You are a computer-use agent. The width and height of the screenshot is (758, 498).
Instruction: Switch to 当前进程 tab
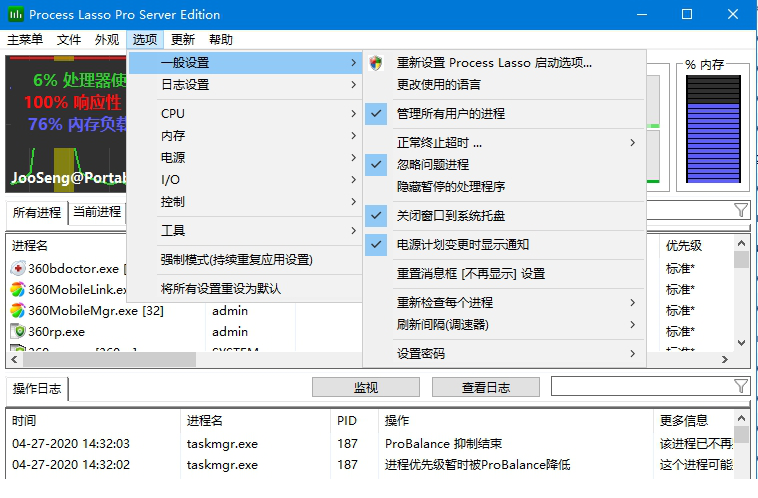point(97,212)
